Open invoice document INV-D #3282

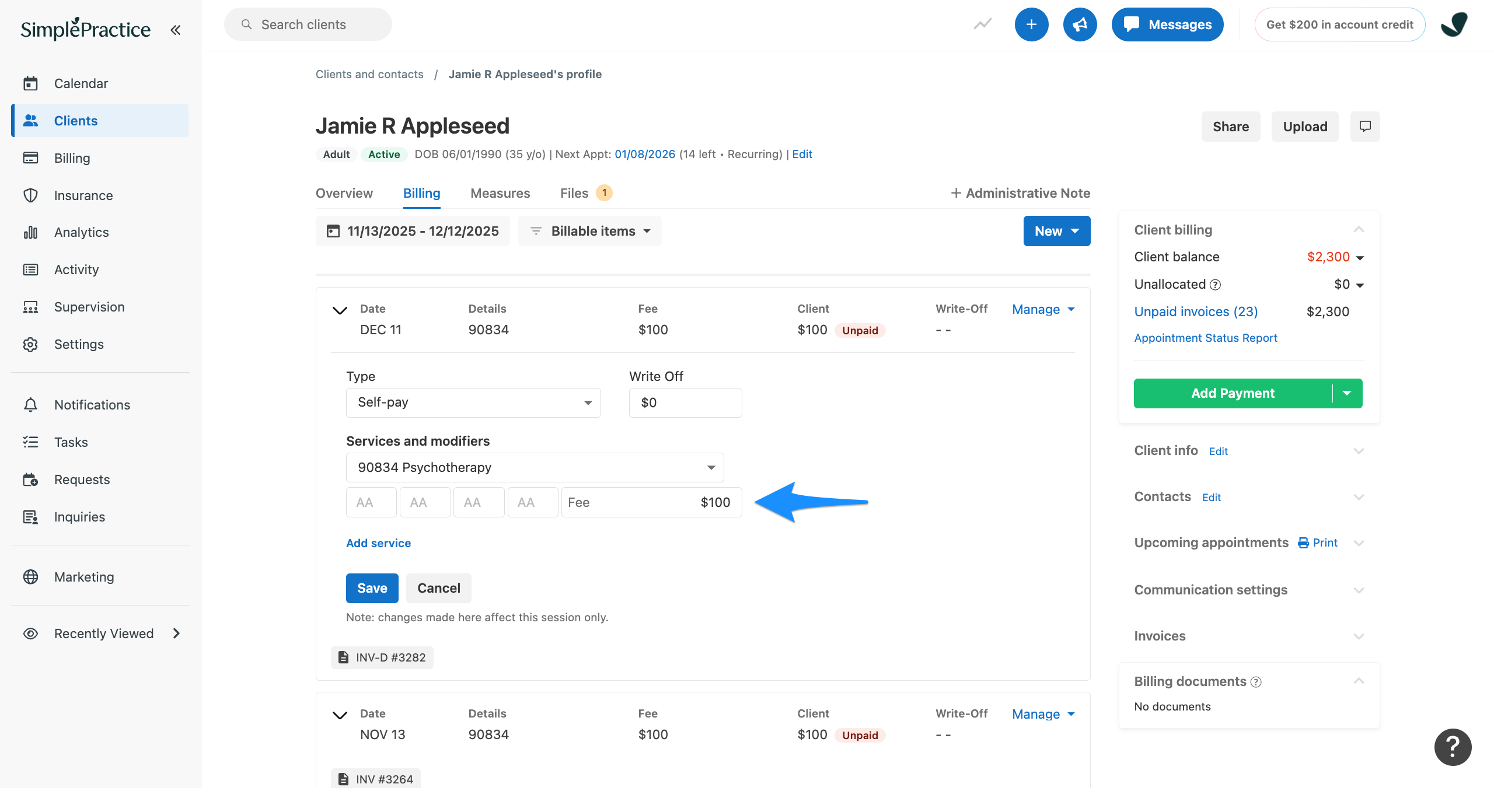click(382, 657)
